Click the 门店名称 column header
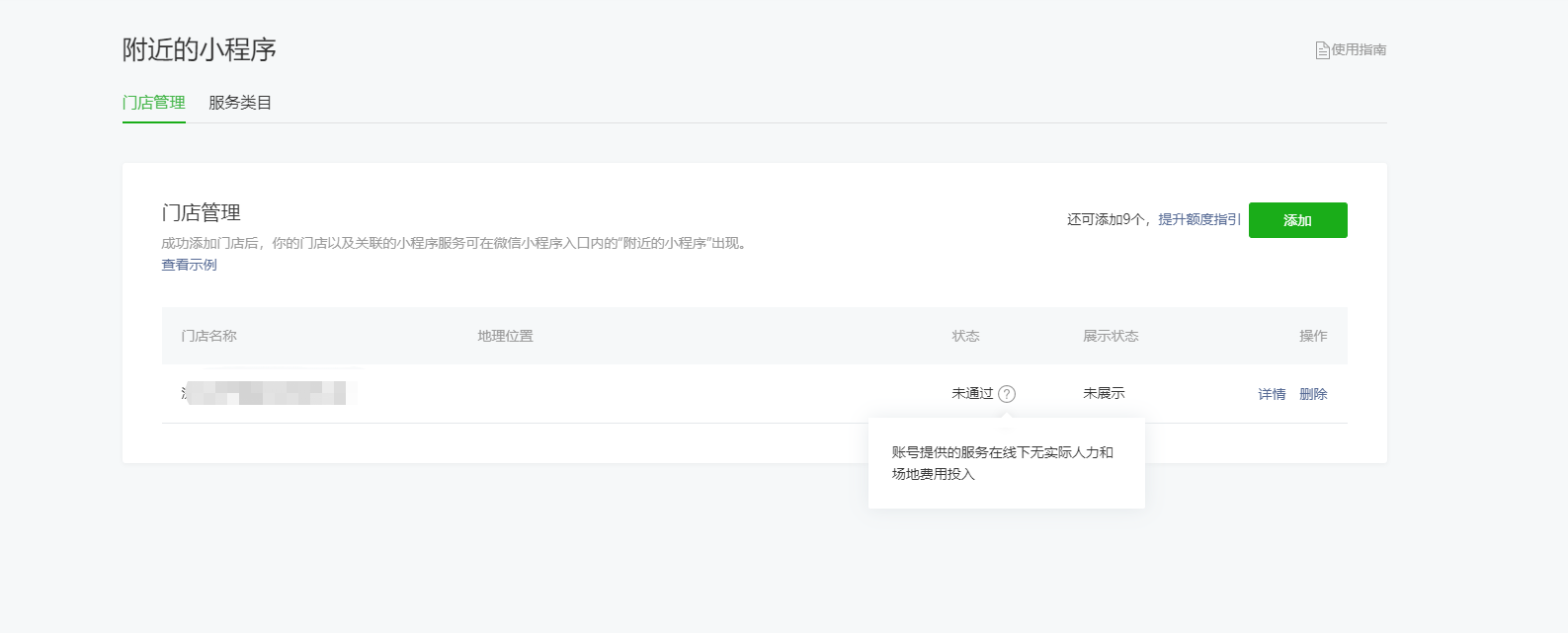The height and width of the screenshot is (633, 1568). point(208,336)
